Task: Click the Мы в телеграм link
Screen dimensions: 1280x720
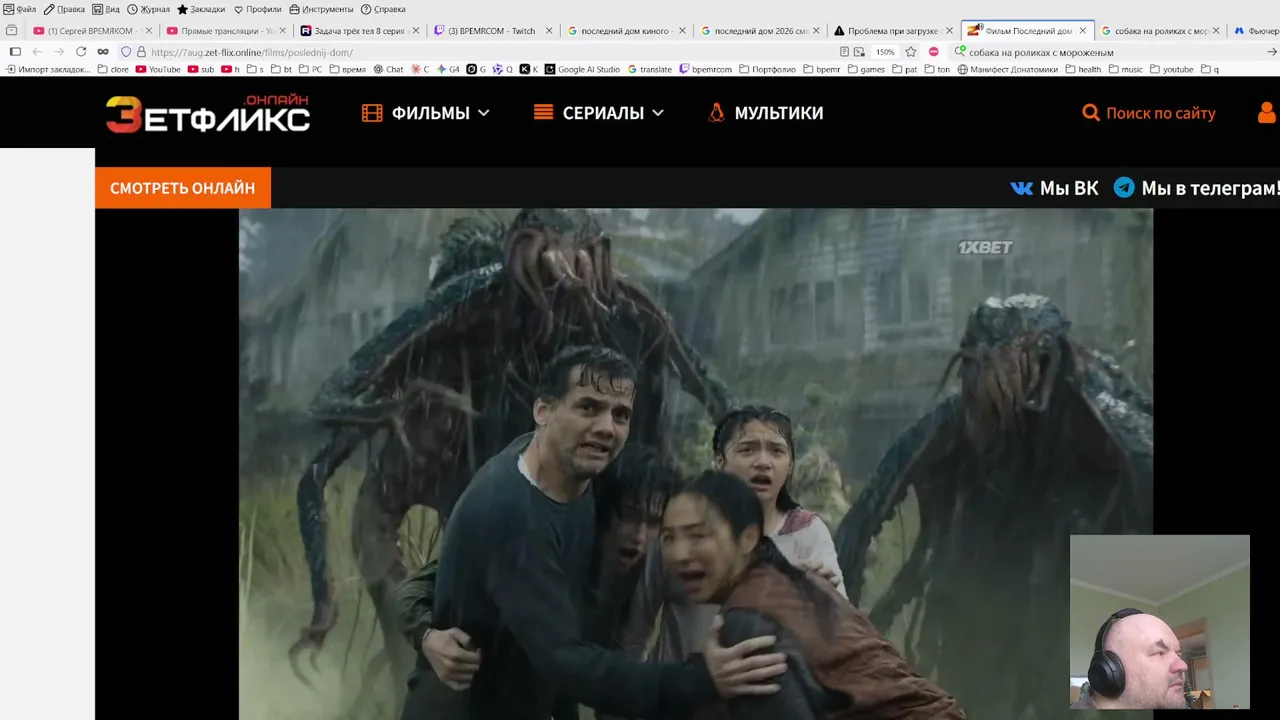Action: click(1197, 188)
